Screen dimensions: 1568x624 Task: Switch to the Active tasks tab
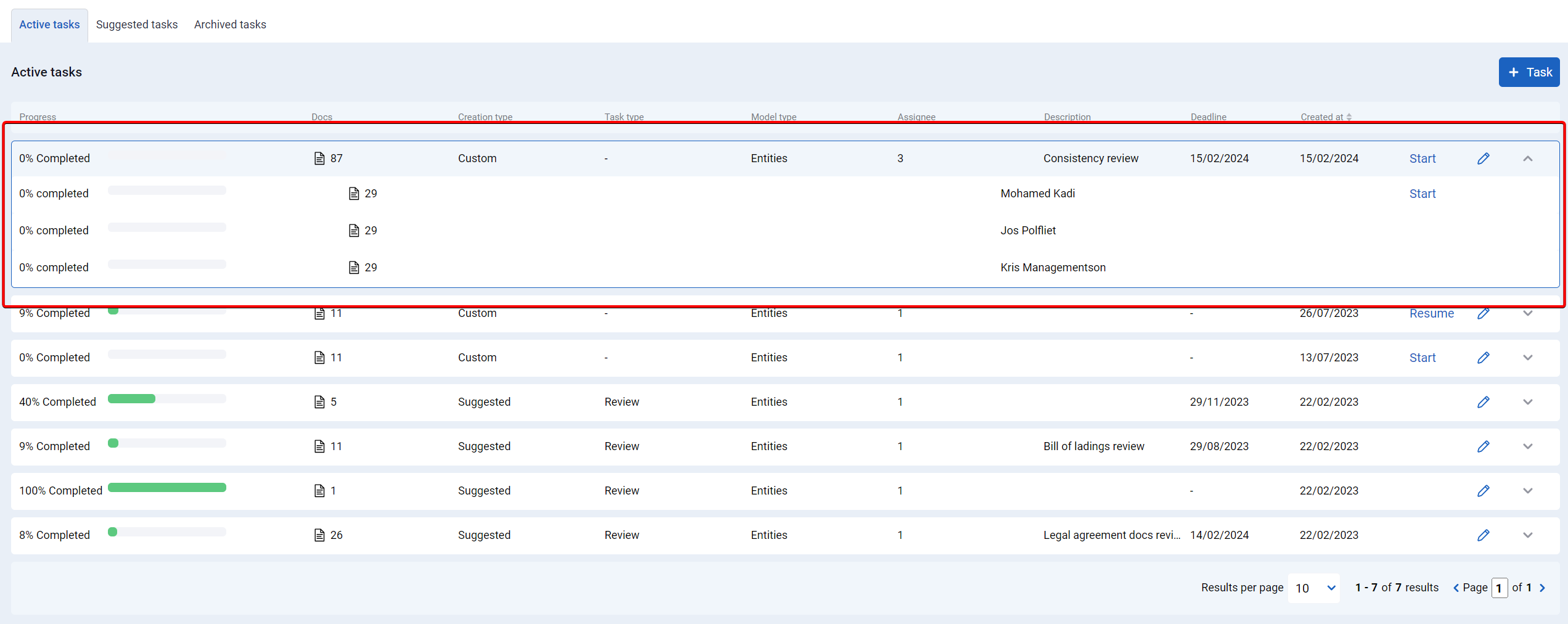tap(49, 25)
